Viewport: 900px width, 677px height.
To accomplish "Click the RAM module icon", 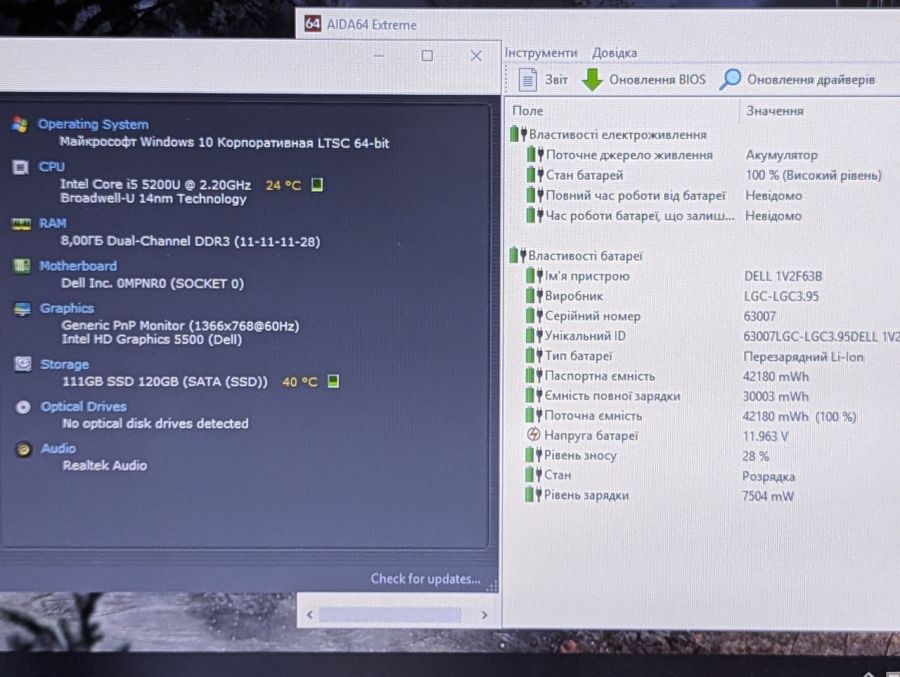I will (22, 223).
